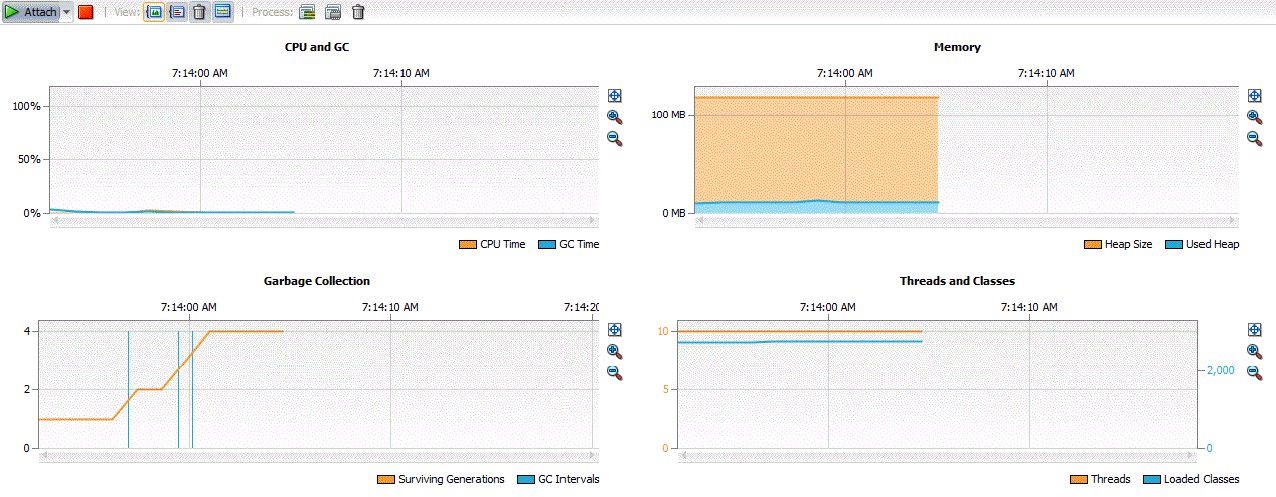Image resolution: width=1276 pixels, height=497 pixels.
Task: Fit the Threads and Classes chart to view
Action: tap(1254, 330)
